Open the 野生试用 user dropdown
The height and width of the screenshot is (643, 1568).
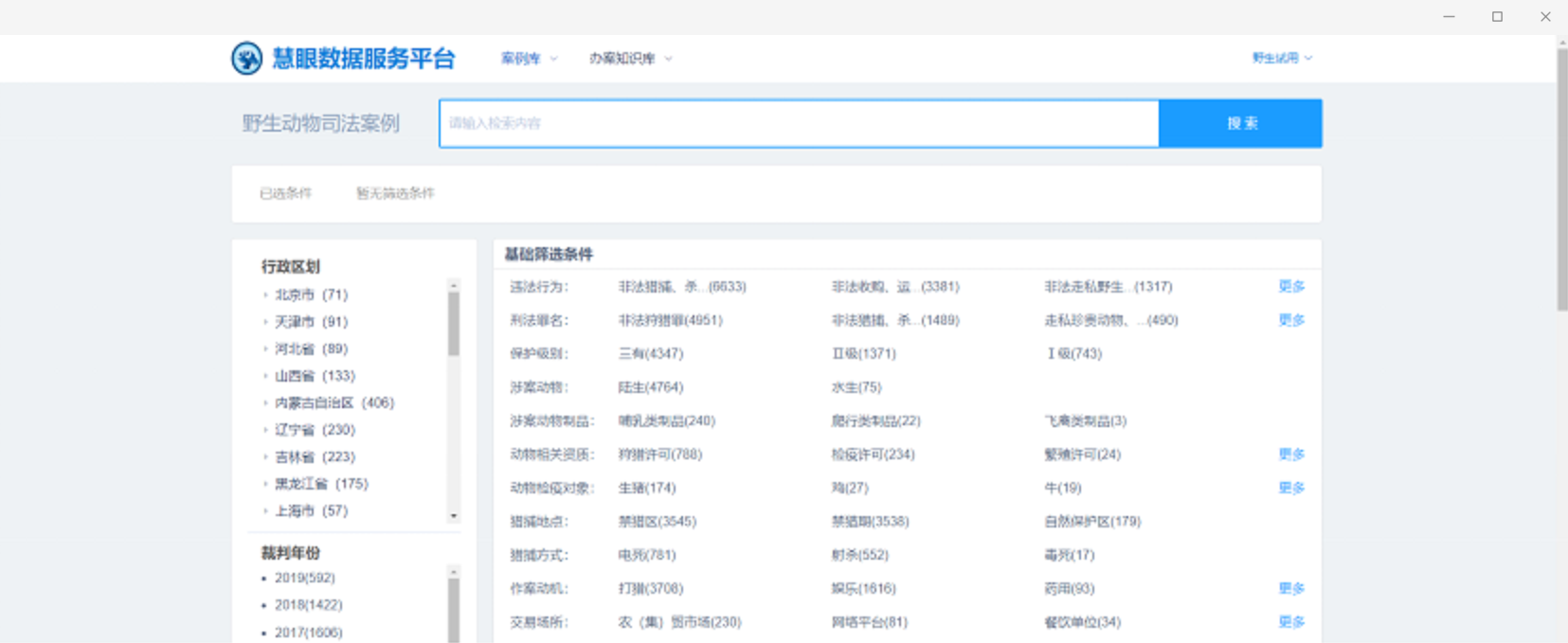pyautogui.click(x=1282, y=58)
